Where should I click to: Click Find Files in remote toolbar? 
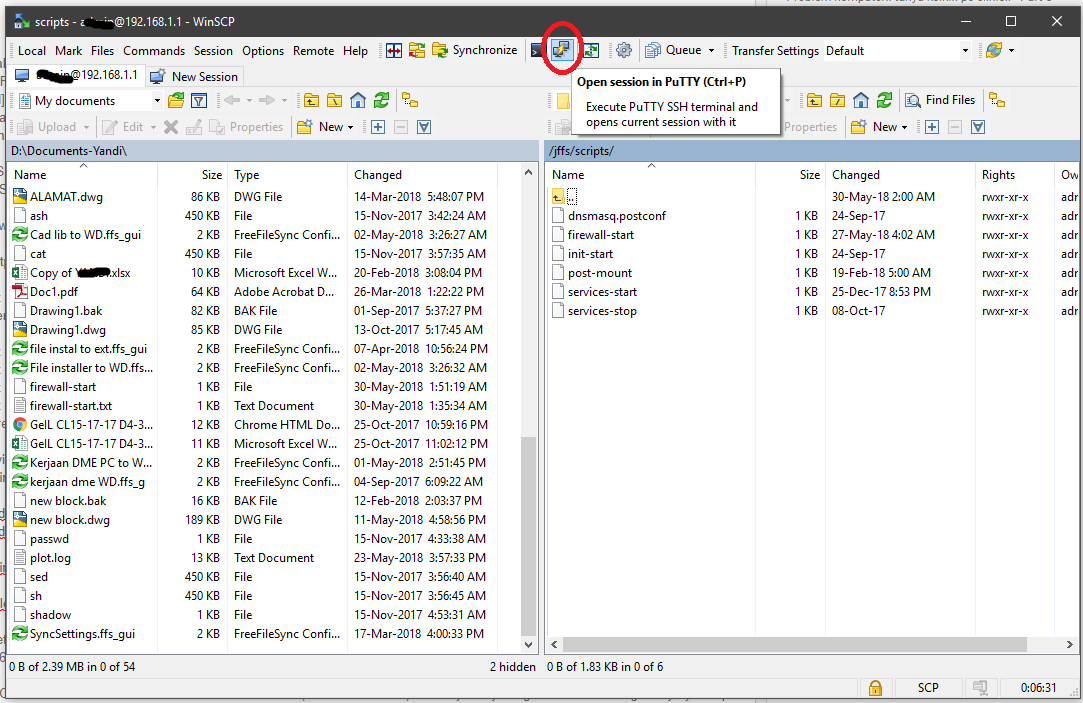[940, 100]
